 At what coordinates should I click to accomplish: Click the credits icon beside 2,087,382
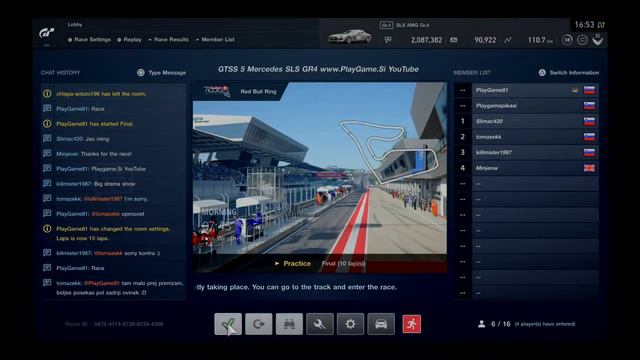coord(388,40)
